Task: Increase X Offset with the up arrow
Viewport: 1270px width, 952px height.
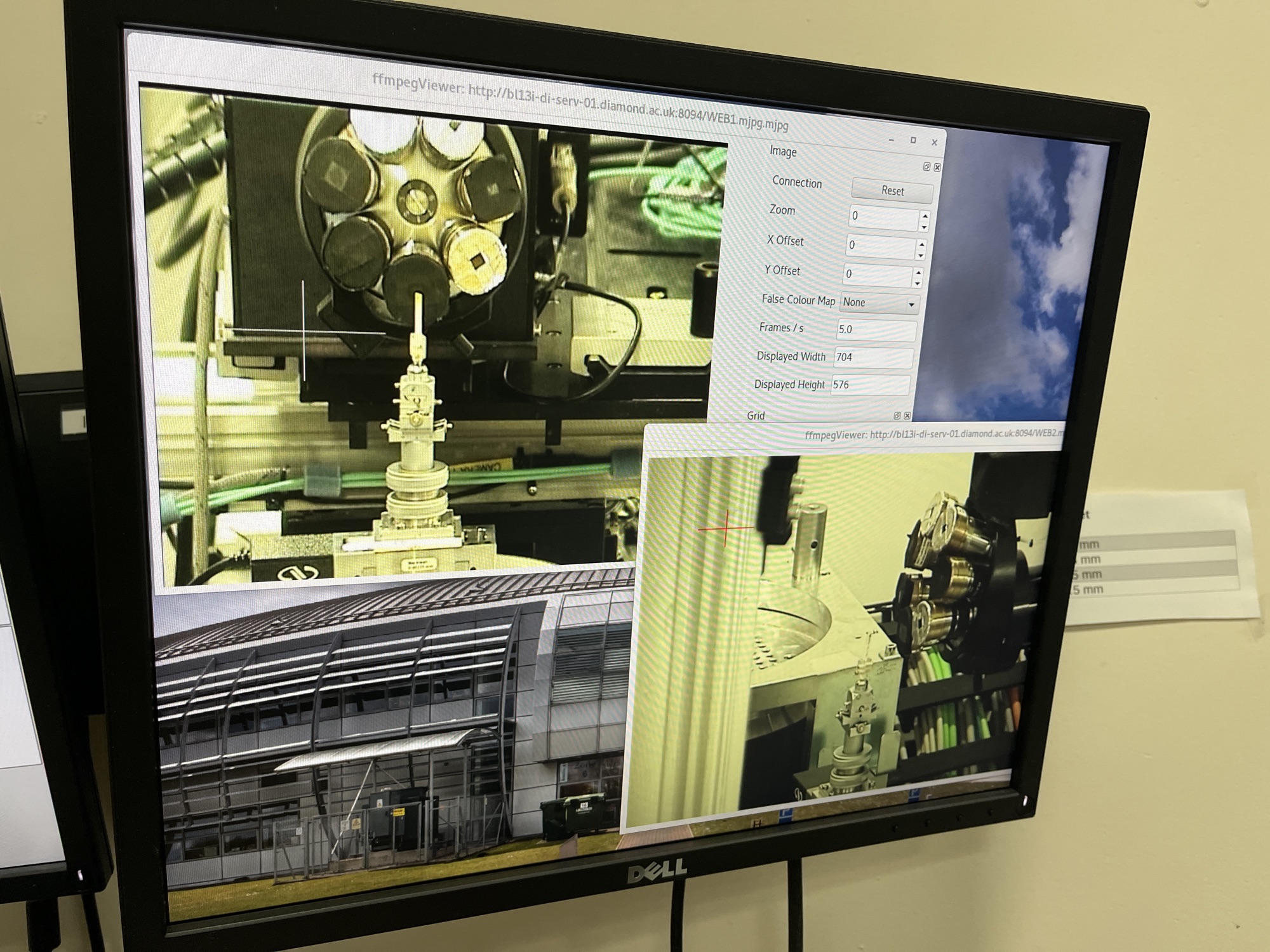Action: click(x=921, y=244)
